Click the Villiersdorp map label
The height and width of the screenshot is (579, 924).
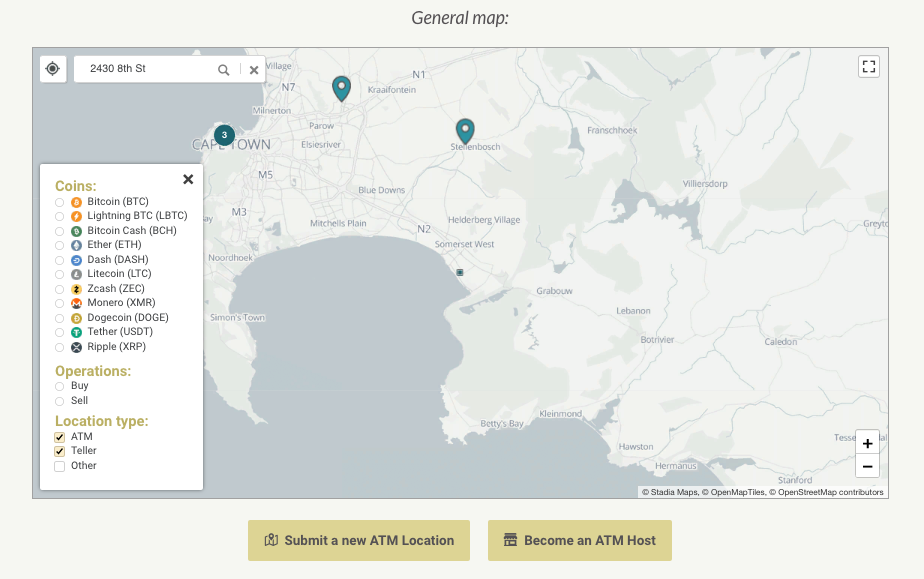tap(705, 184)
